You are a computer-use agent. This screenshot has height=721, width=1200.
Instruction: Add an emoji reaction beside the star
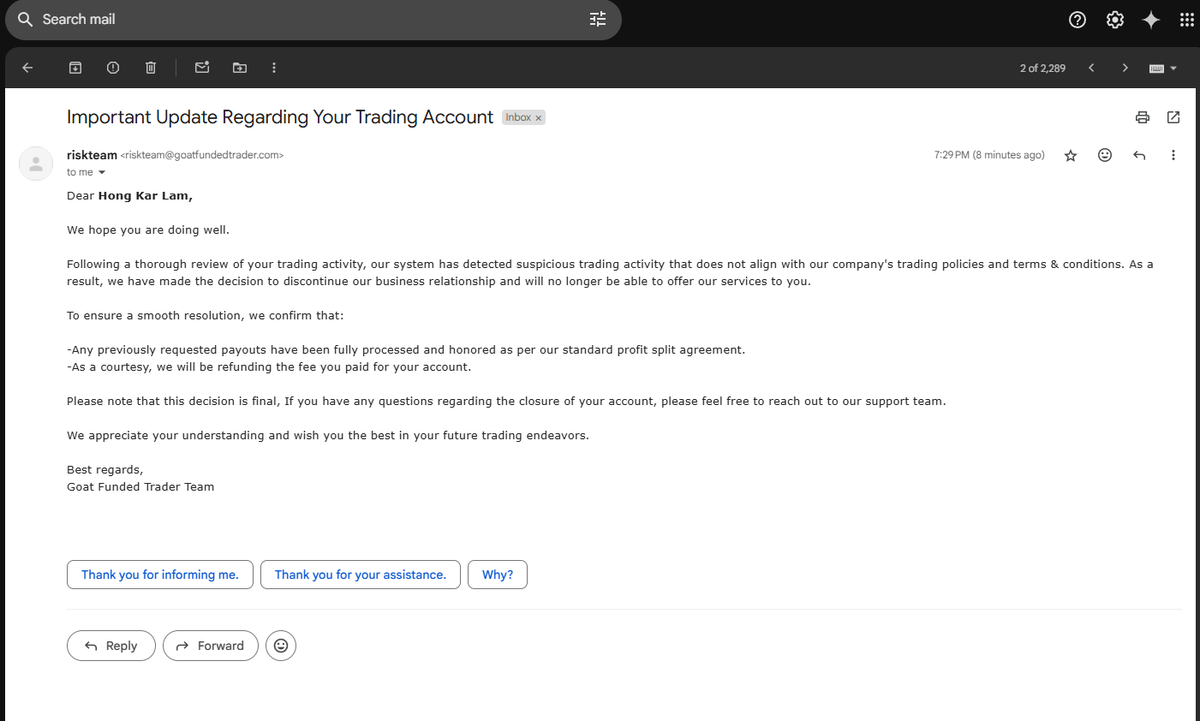(1105, 155)
